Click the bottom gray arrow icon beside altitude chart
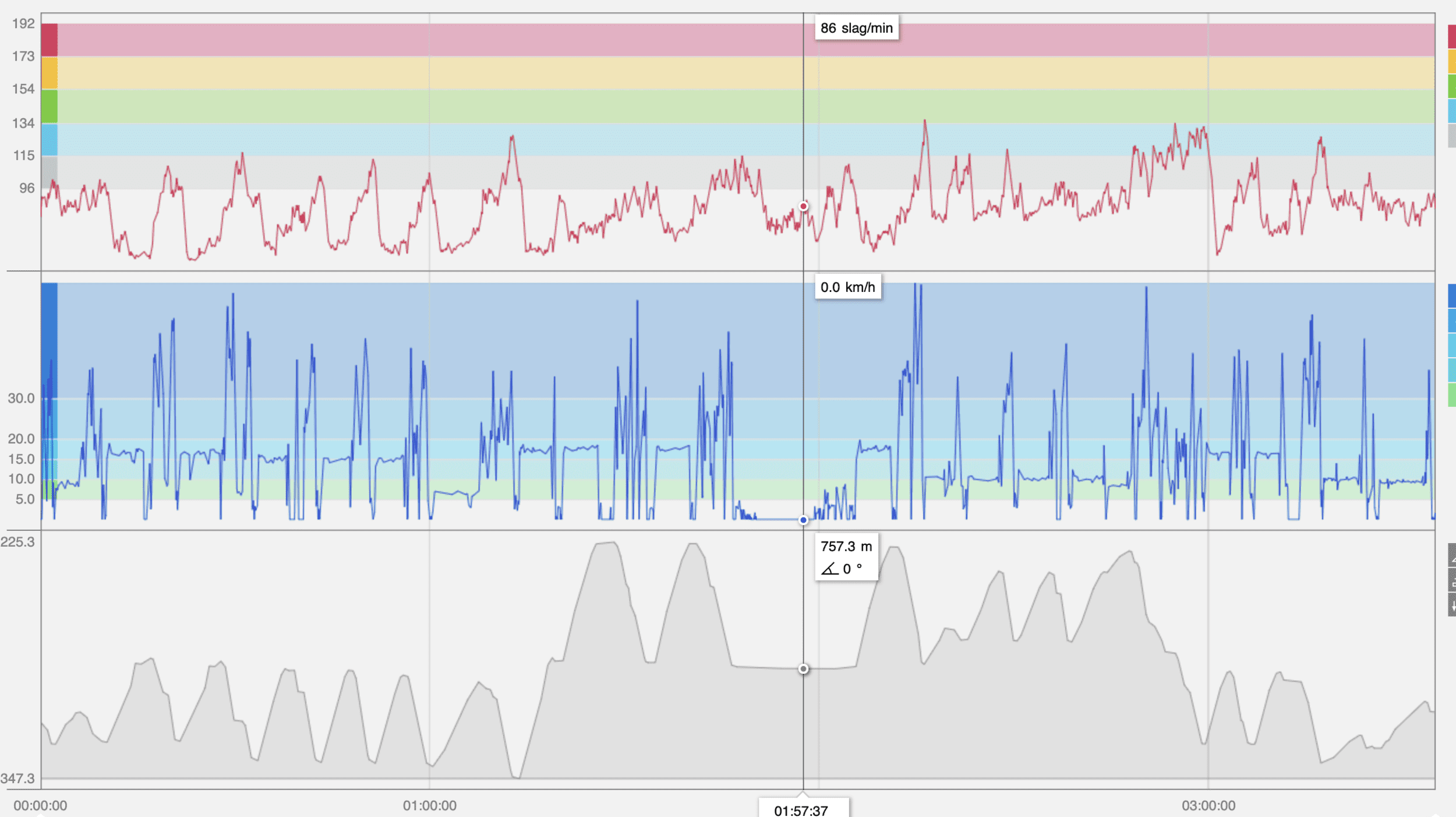 click(1452, 605)
